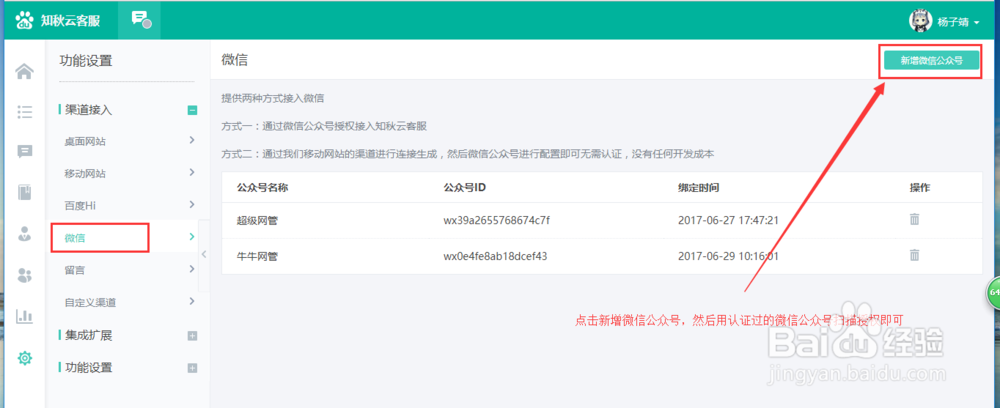Viewport: 1000px width, 408px height.
Task: Select 移动网站 menu item
Action: click(85, 173)
